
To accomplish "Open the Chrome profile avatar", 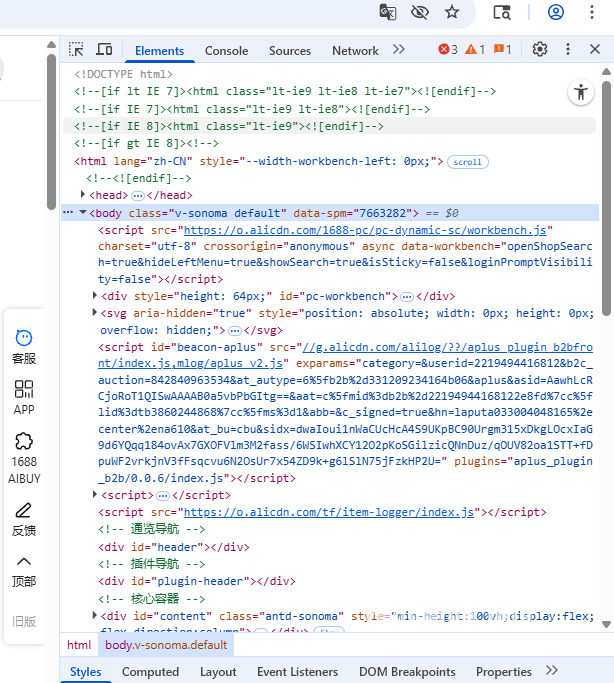I will point(556,12).
